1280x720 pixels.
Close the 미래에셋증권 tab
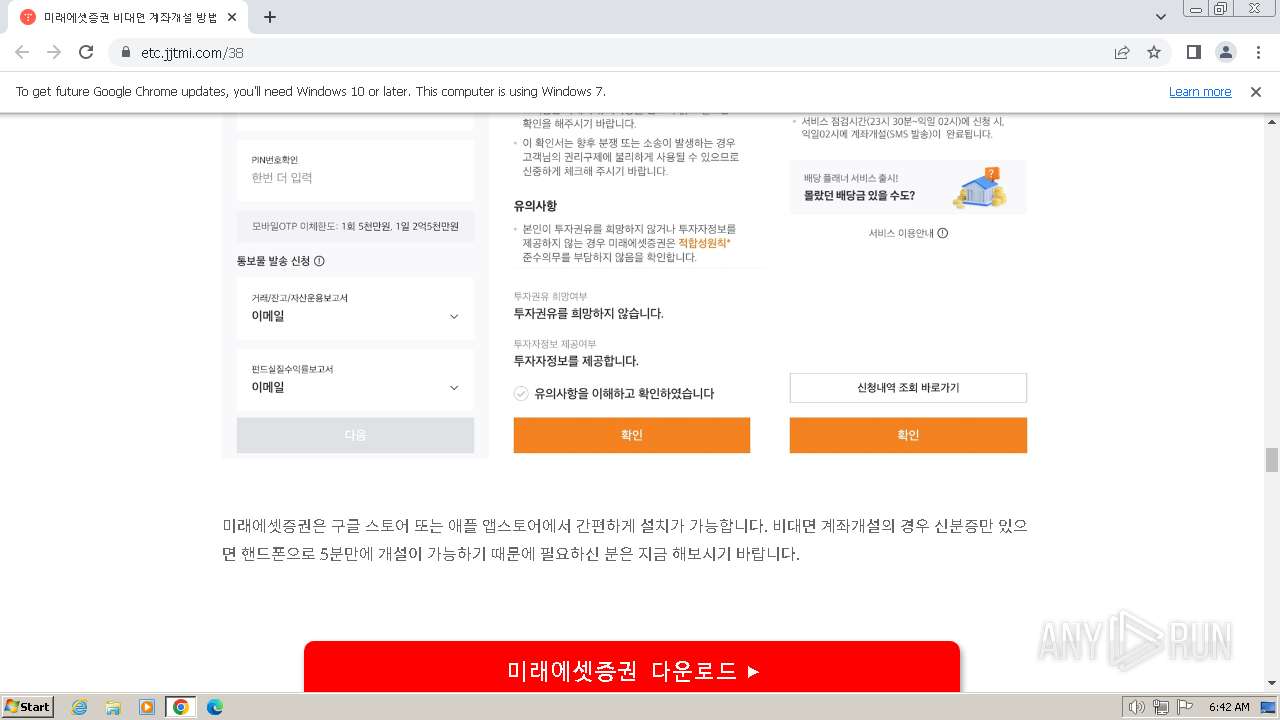(233, 17)
